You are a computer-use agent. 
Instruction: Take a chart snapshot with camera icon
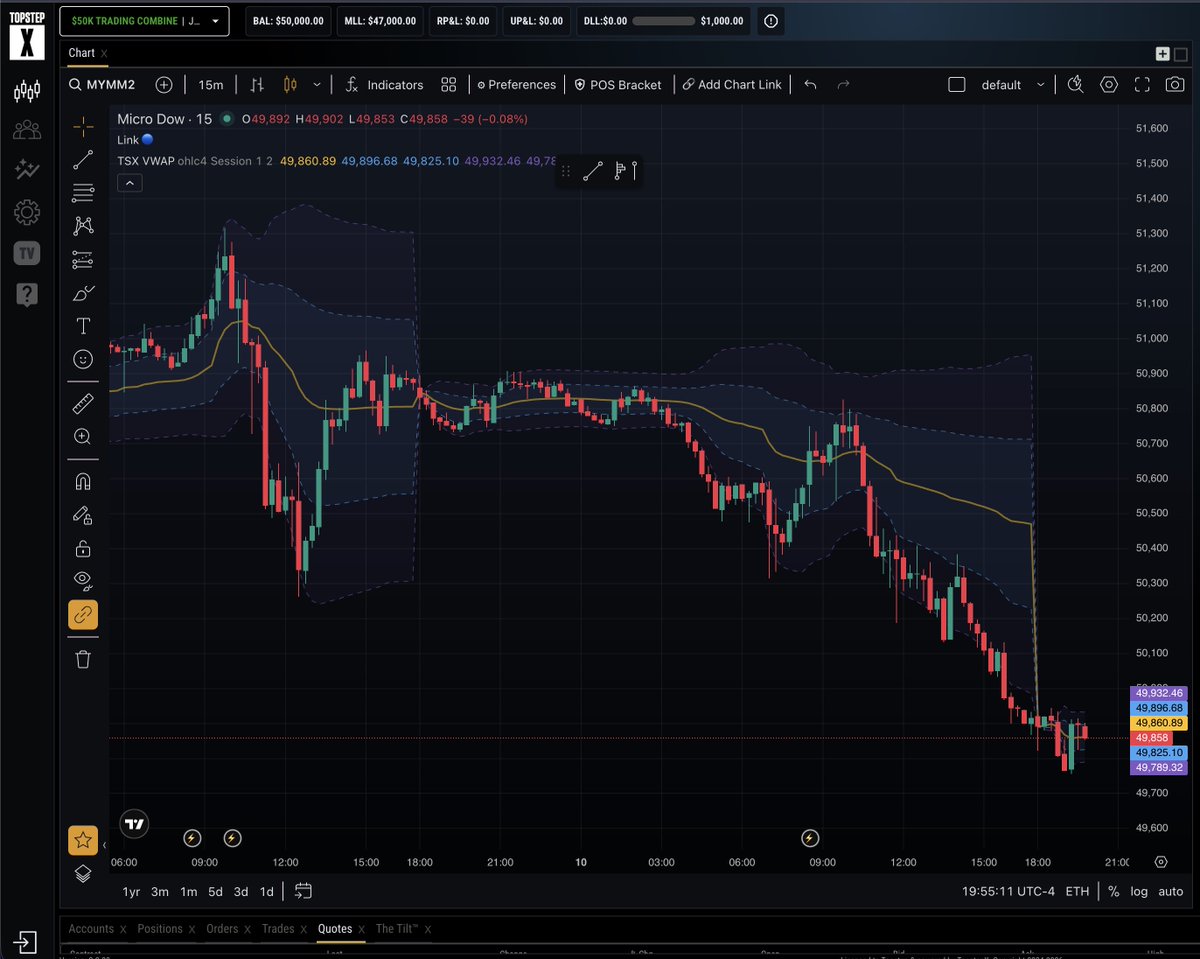point(1174,85)
